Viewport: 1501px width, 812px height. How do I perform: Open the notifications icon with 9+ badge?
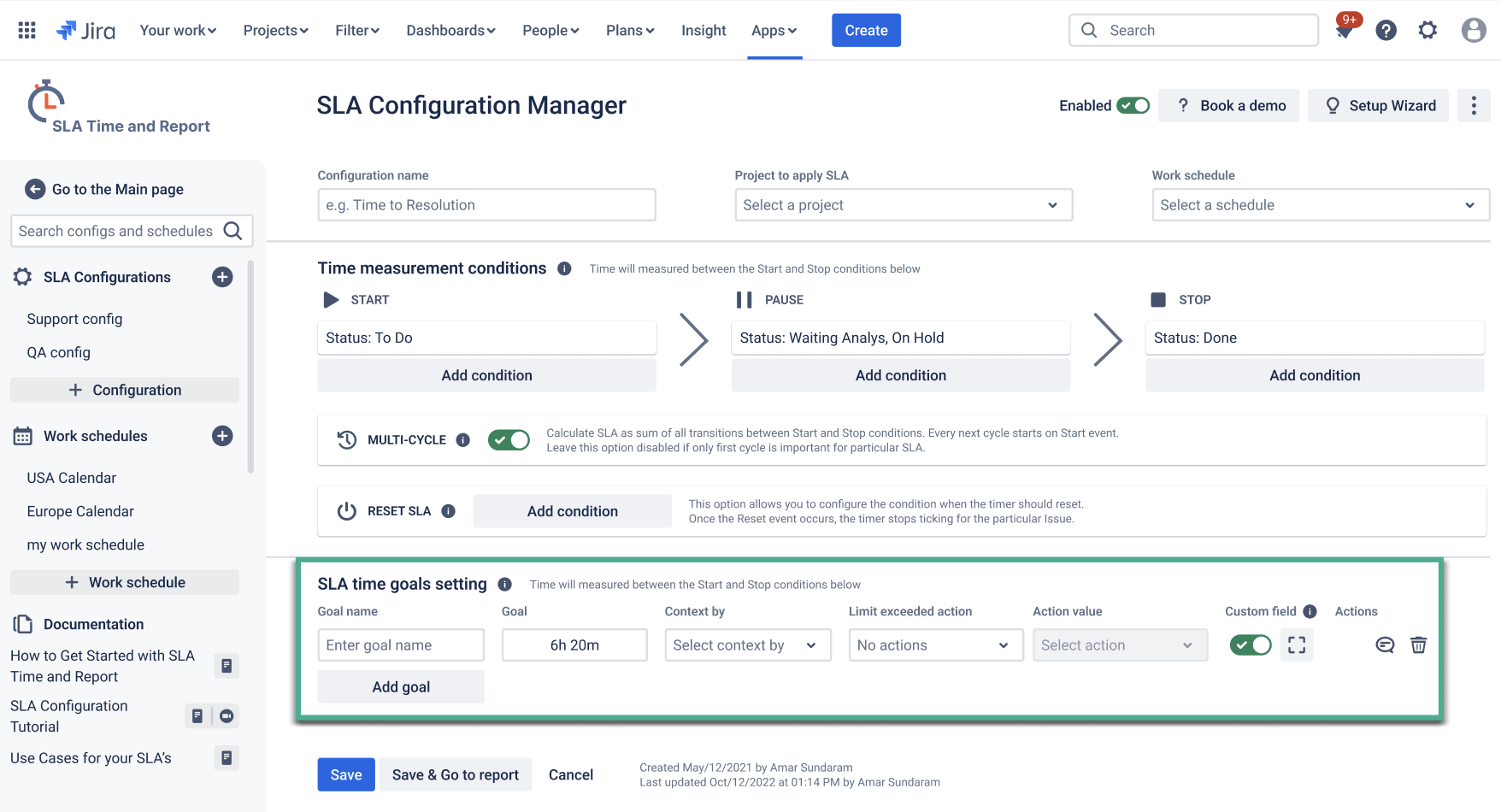[1345, 30]
